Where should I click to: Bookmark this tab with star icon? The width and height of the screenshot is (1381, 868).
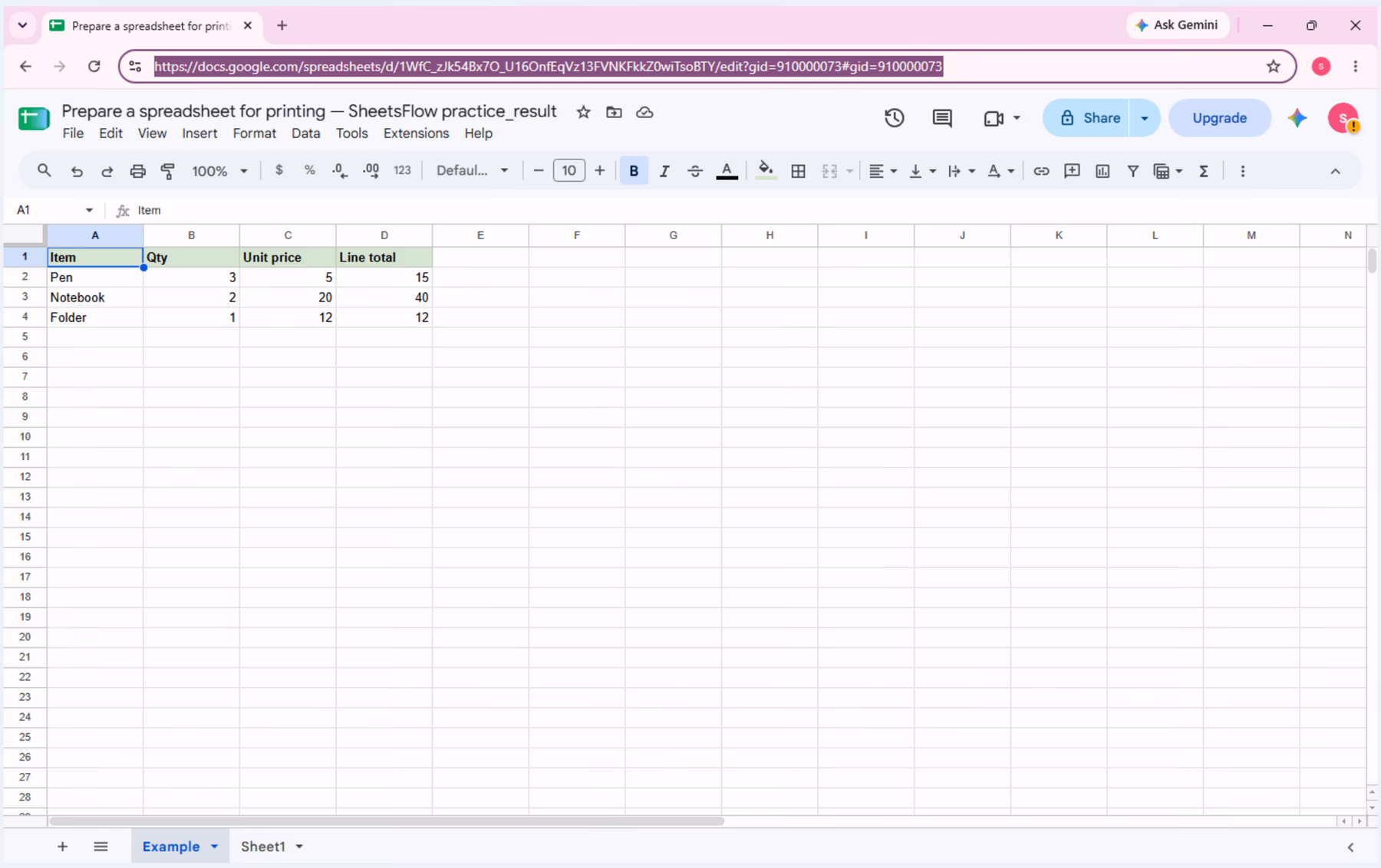[1274, 66]
